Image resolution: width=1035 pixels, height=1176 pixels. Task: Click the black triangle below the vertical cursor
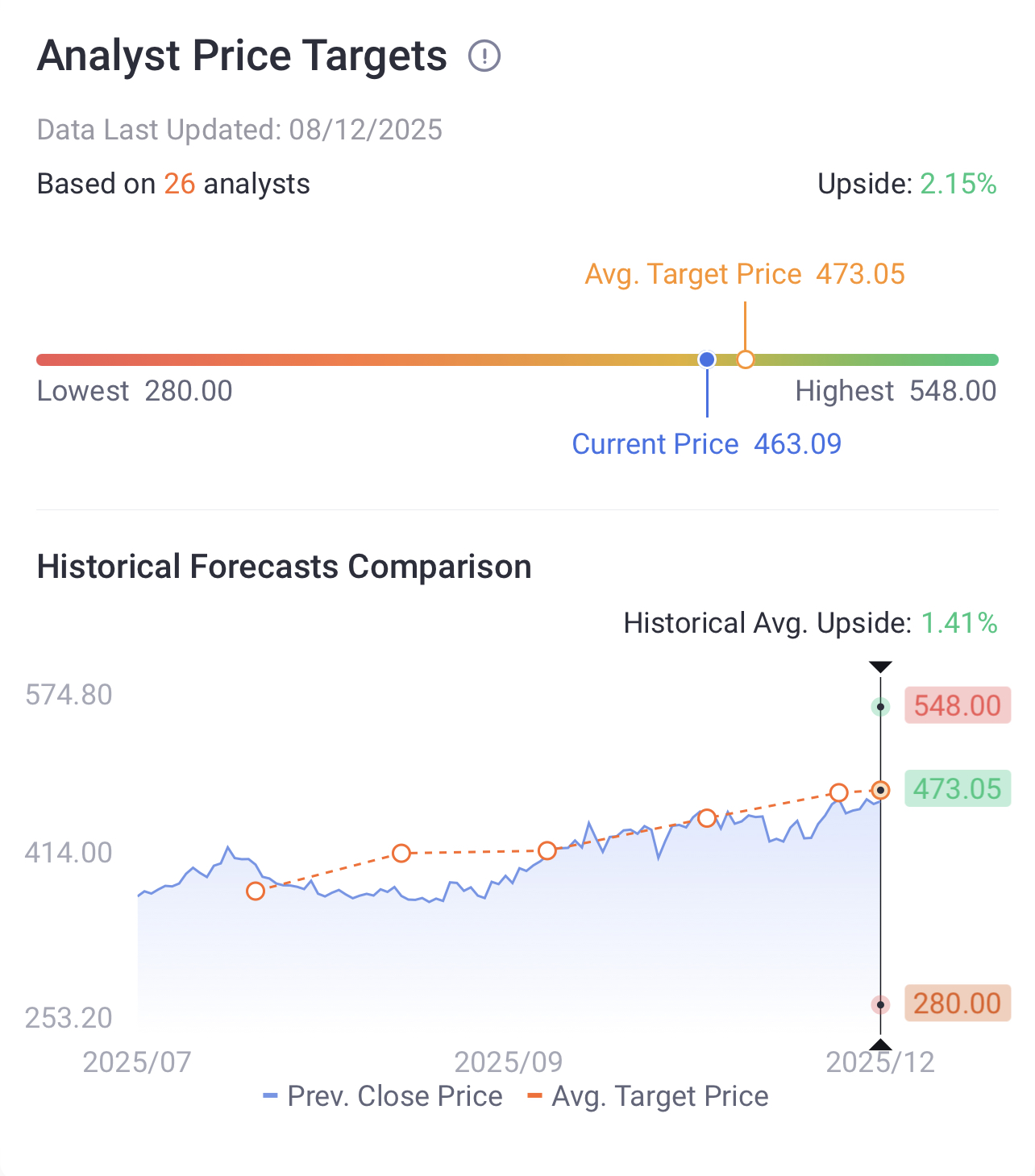tap(880, 1045)
